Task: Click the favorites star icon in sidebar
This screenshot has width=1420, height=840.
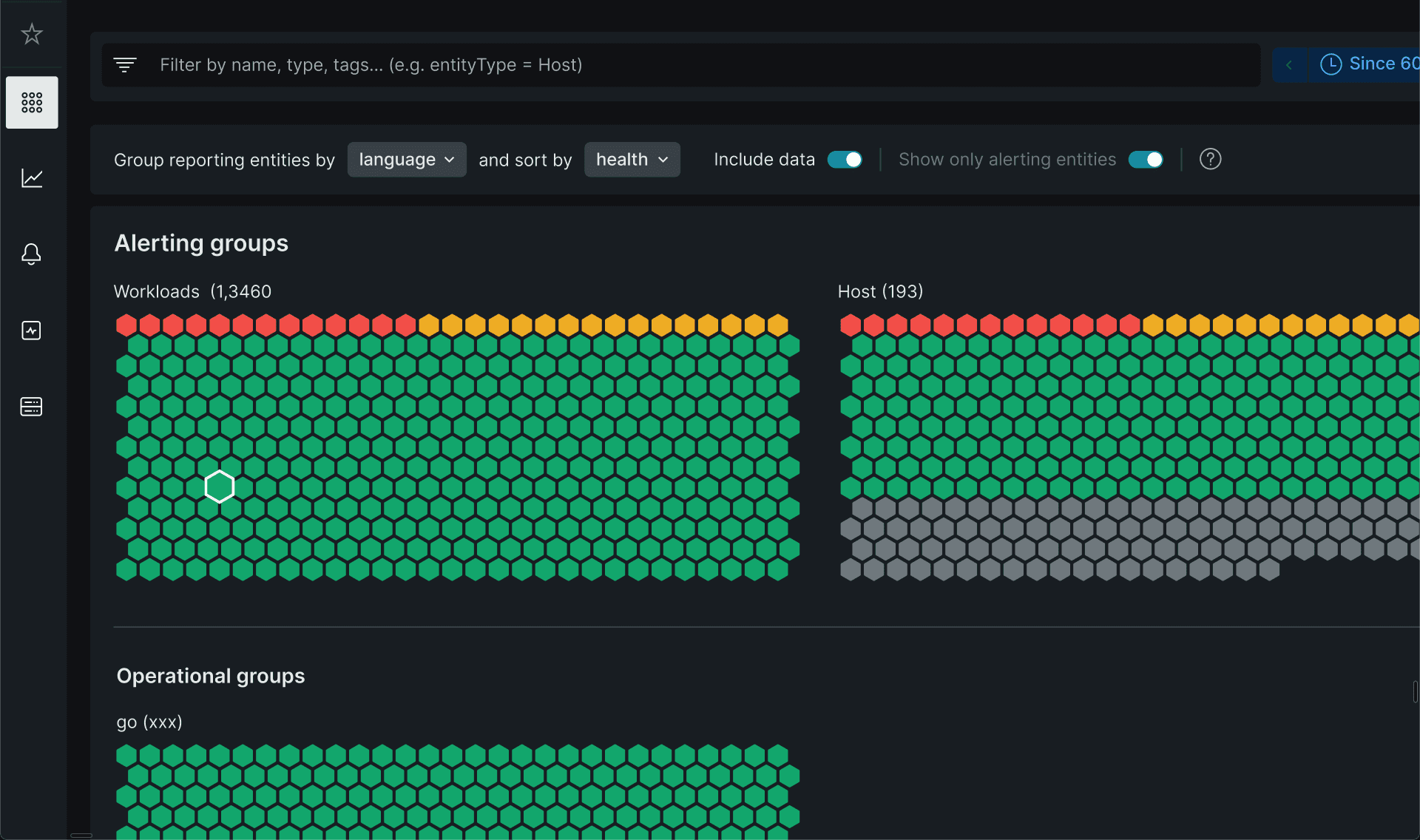Action: [32, 34]
